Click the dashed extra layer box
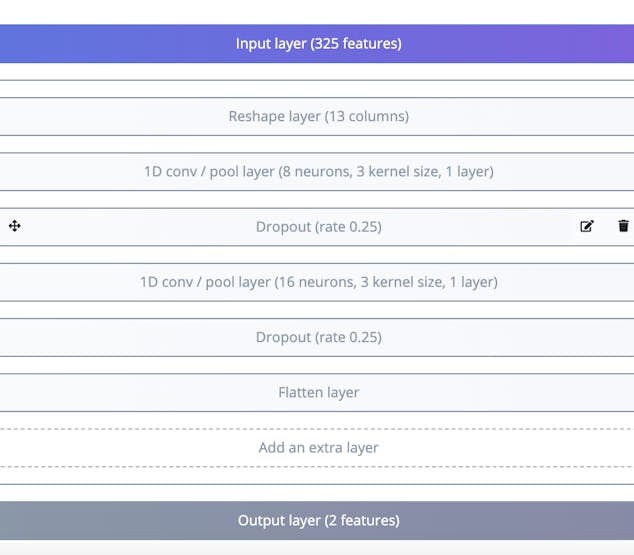634x555 pixels. click(318, 447)
